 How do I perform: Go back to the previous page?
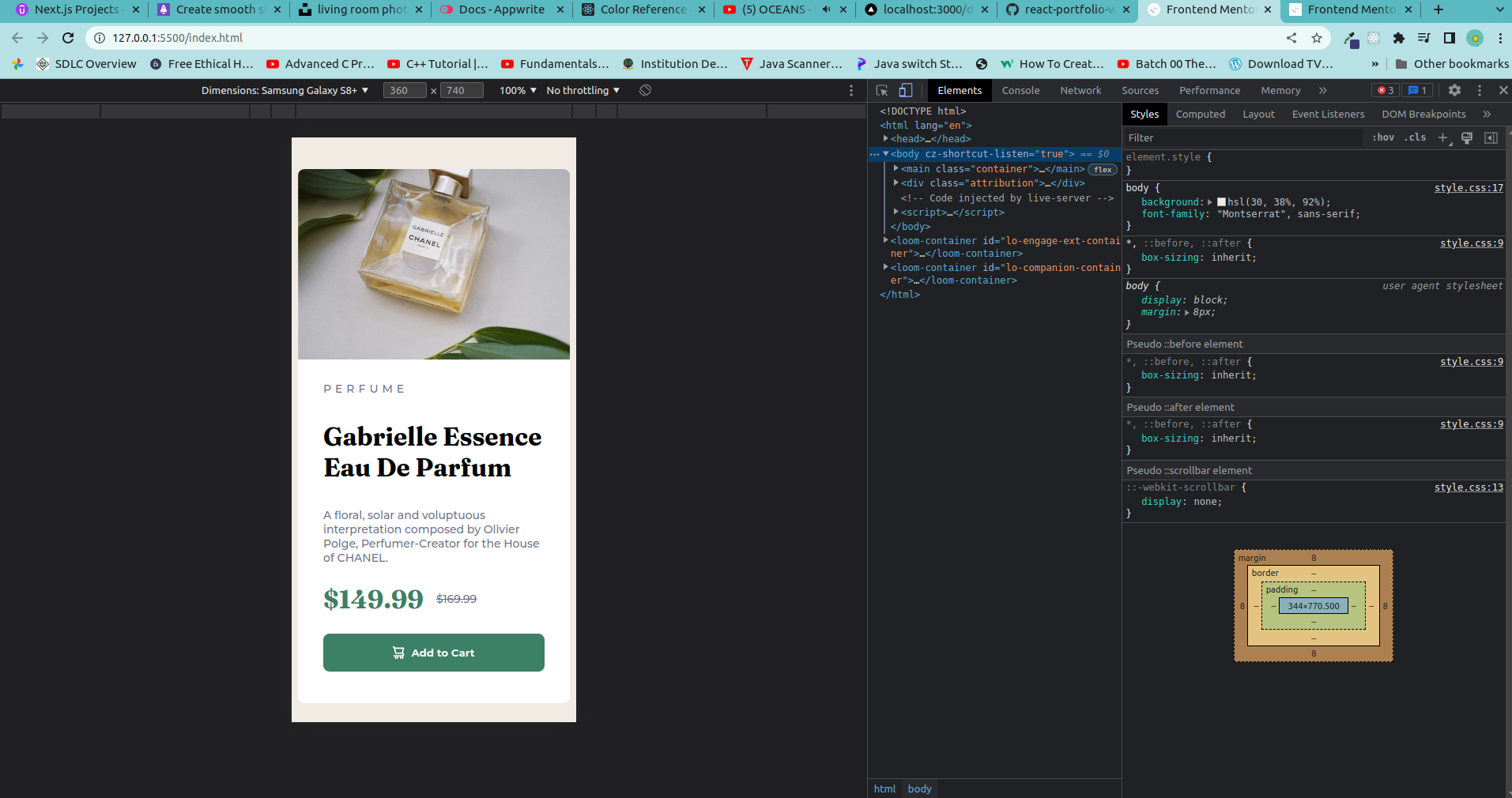coord(17,38)
